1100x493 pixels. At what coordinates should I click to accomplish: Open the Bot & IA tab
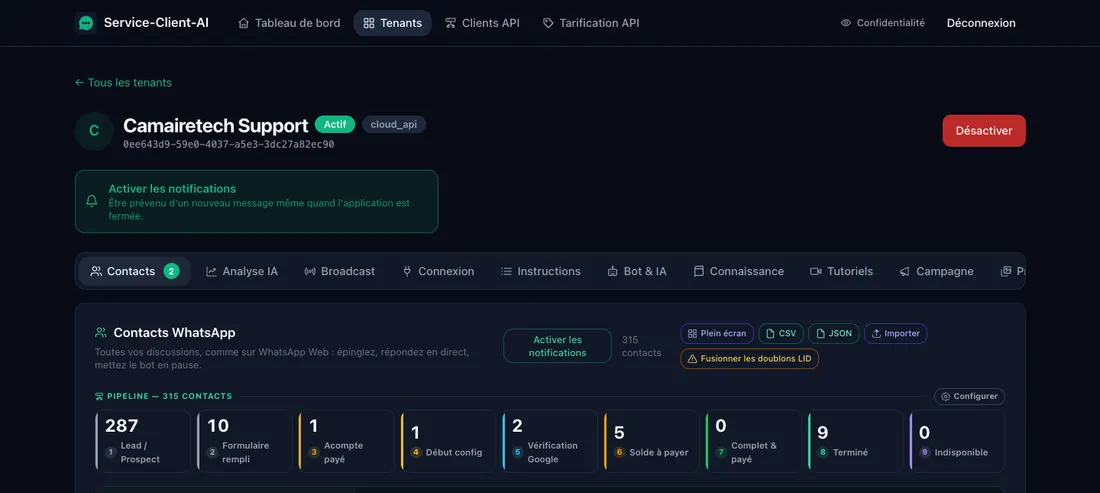point(637,271)
